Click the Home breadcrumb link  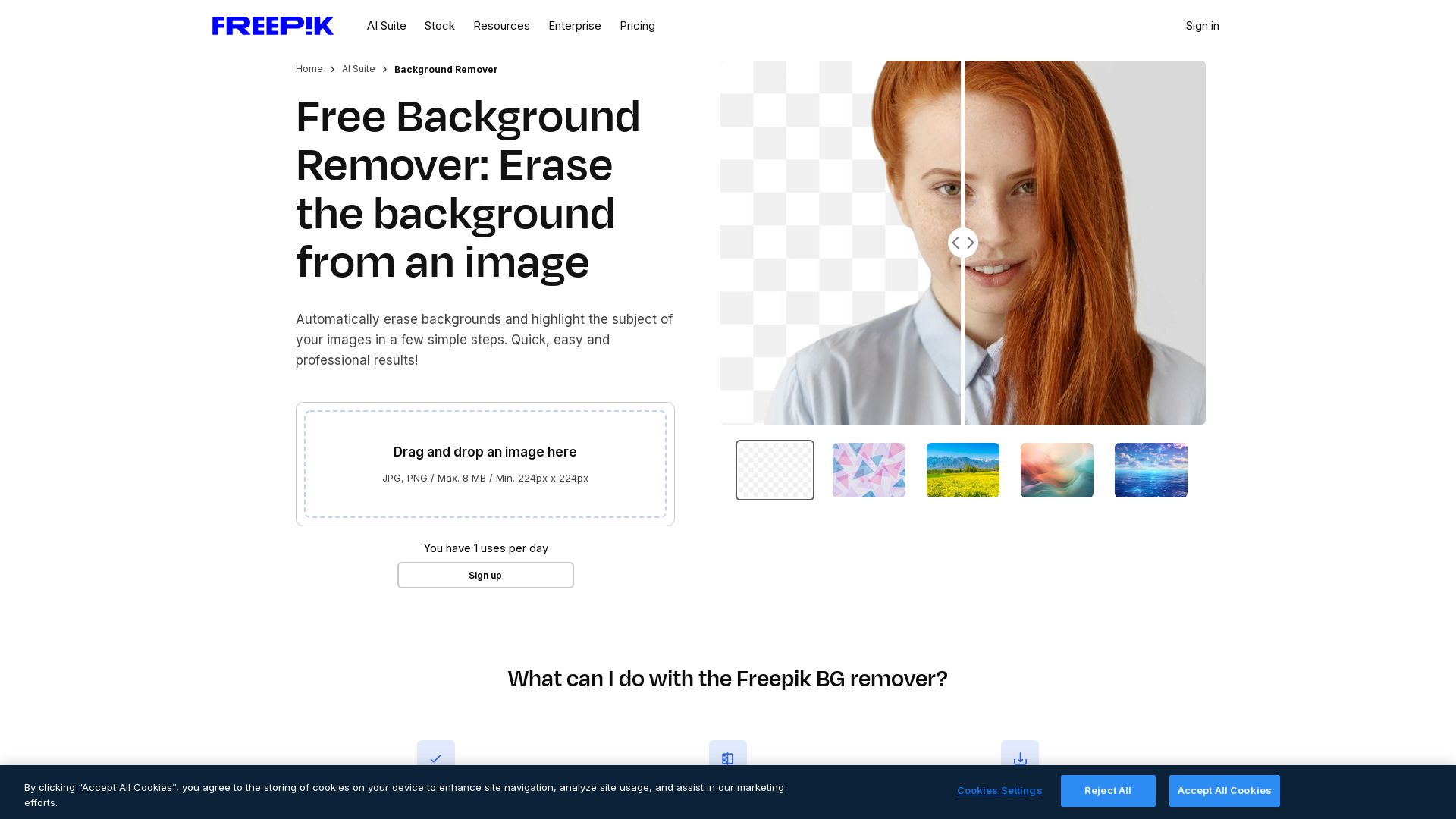[x=309, y=69]
